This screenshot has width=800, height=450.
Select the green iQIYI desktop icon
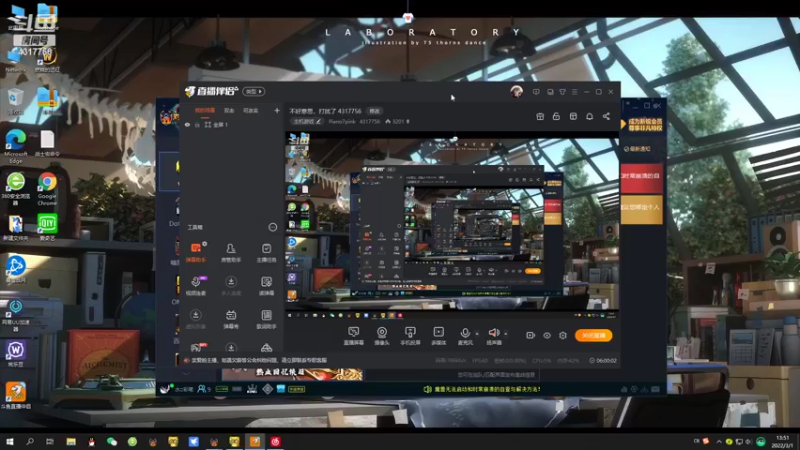[47, 227]
